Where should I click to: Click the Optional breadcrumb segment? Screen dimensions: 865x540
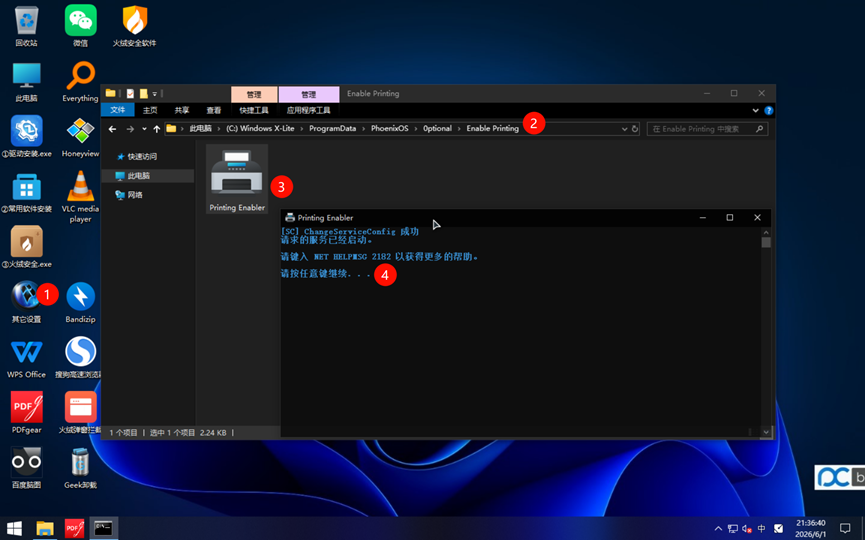[x=437, y=129]
